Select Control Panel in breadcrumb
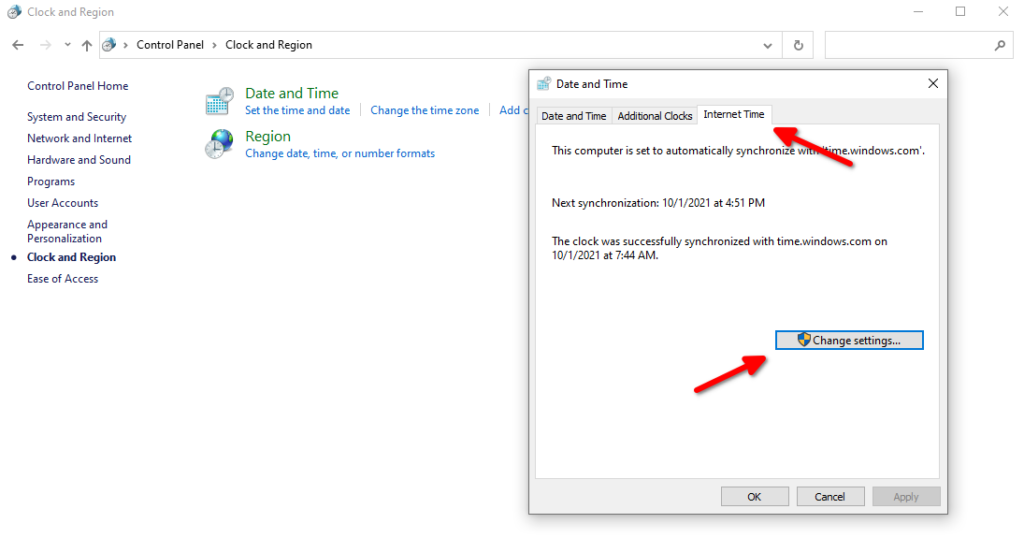 pyautogui.click(x=170, y=44)
